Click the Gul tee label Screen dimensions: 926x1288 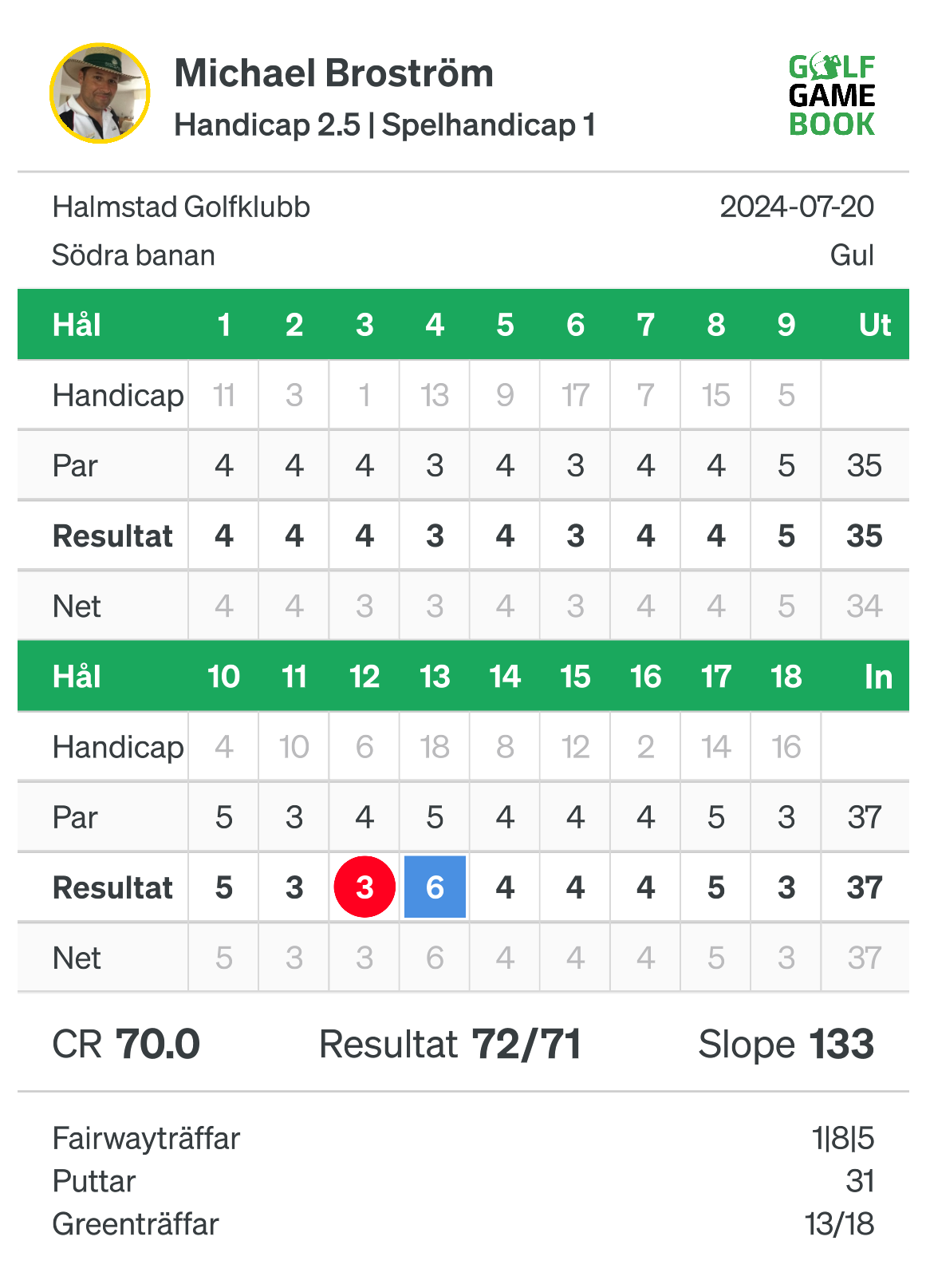pyautogui.click(x=852, y=255)
